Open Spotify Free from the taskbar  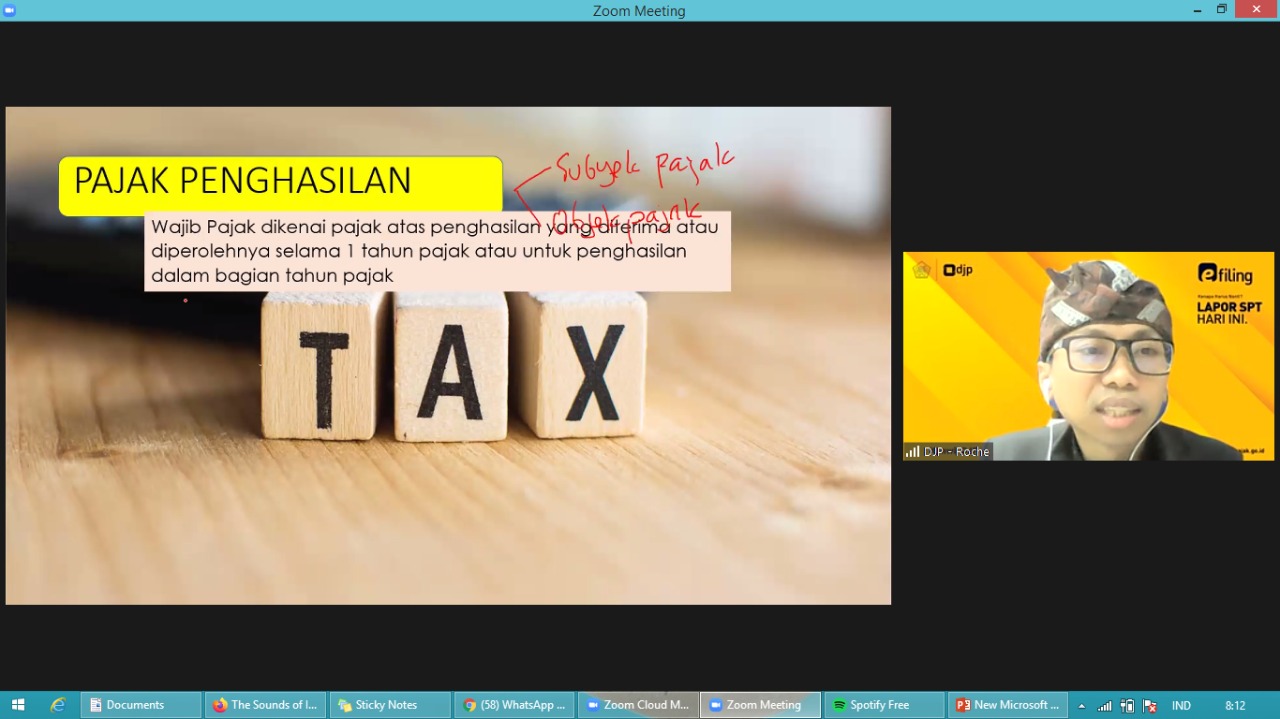point(884,705)
